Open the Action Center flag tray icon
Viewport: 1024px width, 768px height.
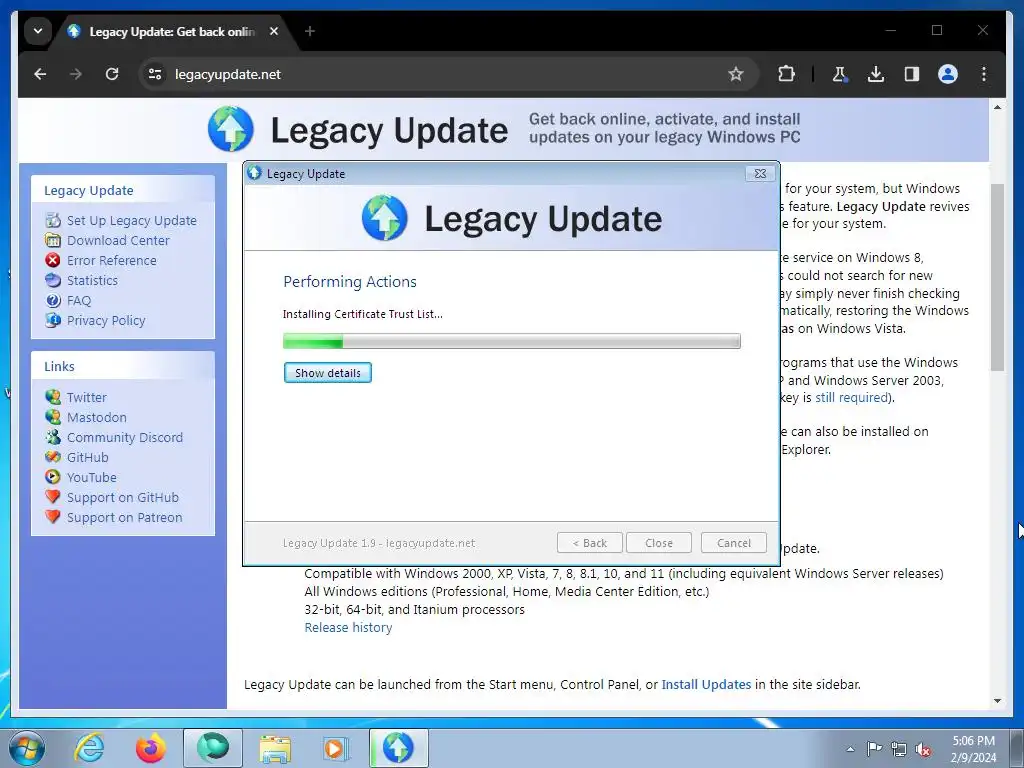click(873, 749)
